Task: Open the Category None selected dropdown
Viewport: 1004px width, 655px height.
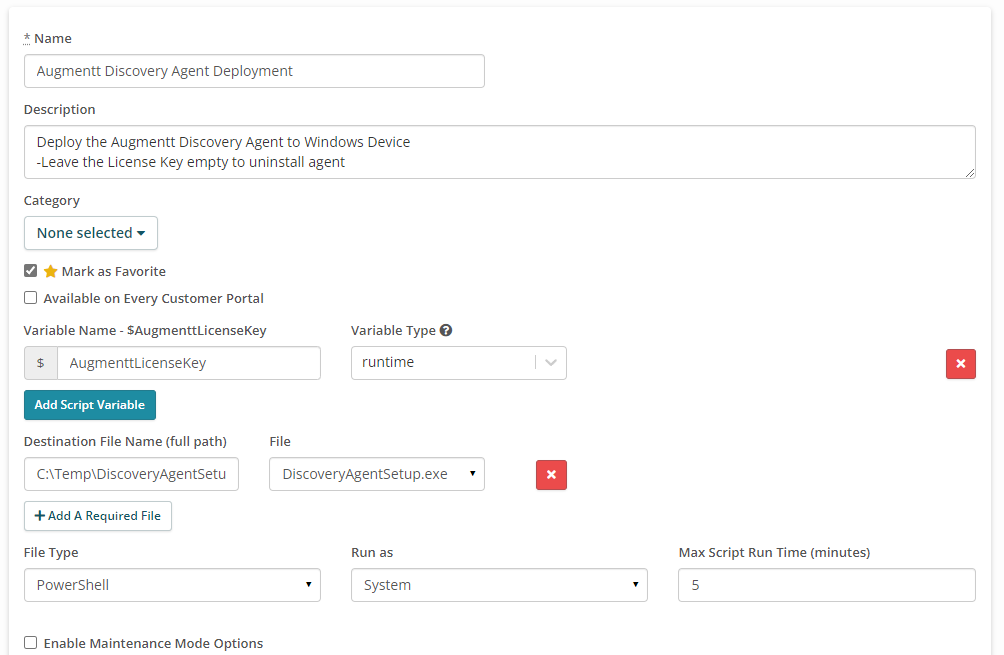Action: 91,233
